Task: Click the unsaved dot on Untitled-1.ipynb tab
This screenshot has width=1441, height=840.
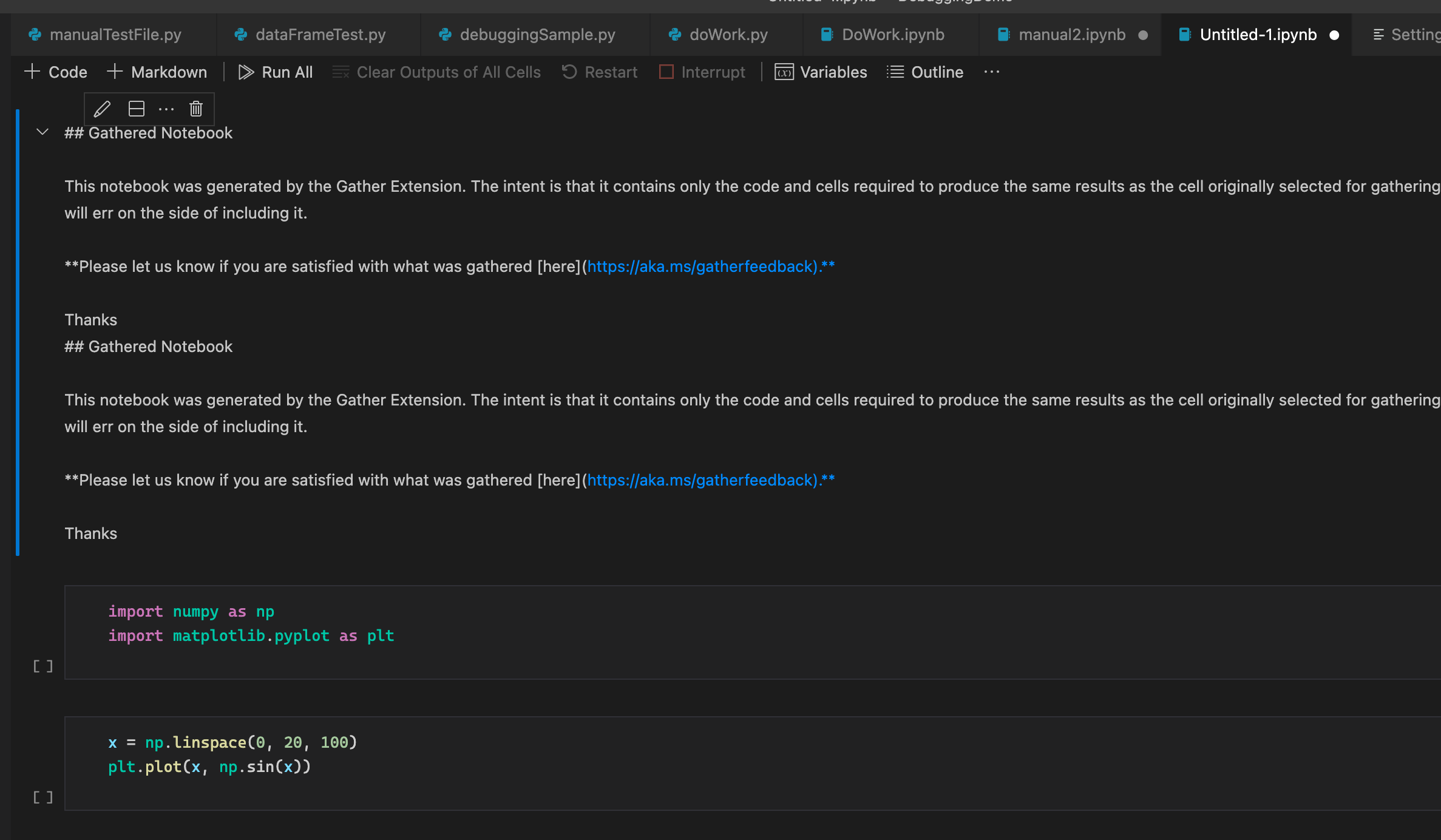Action: (x=1334, y=35)
